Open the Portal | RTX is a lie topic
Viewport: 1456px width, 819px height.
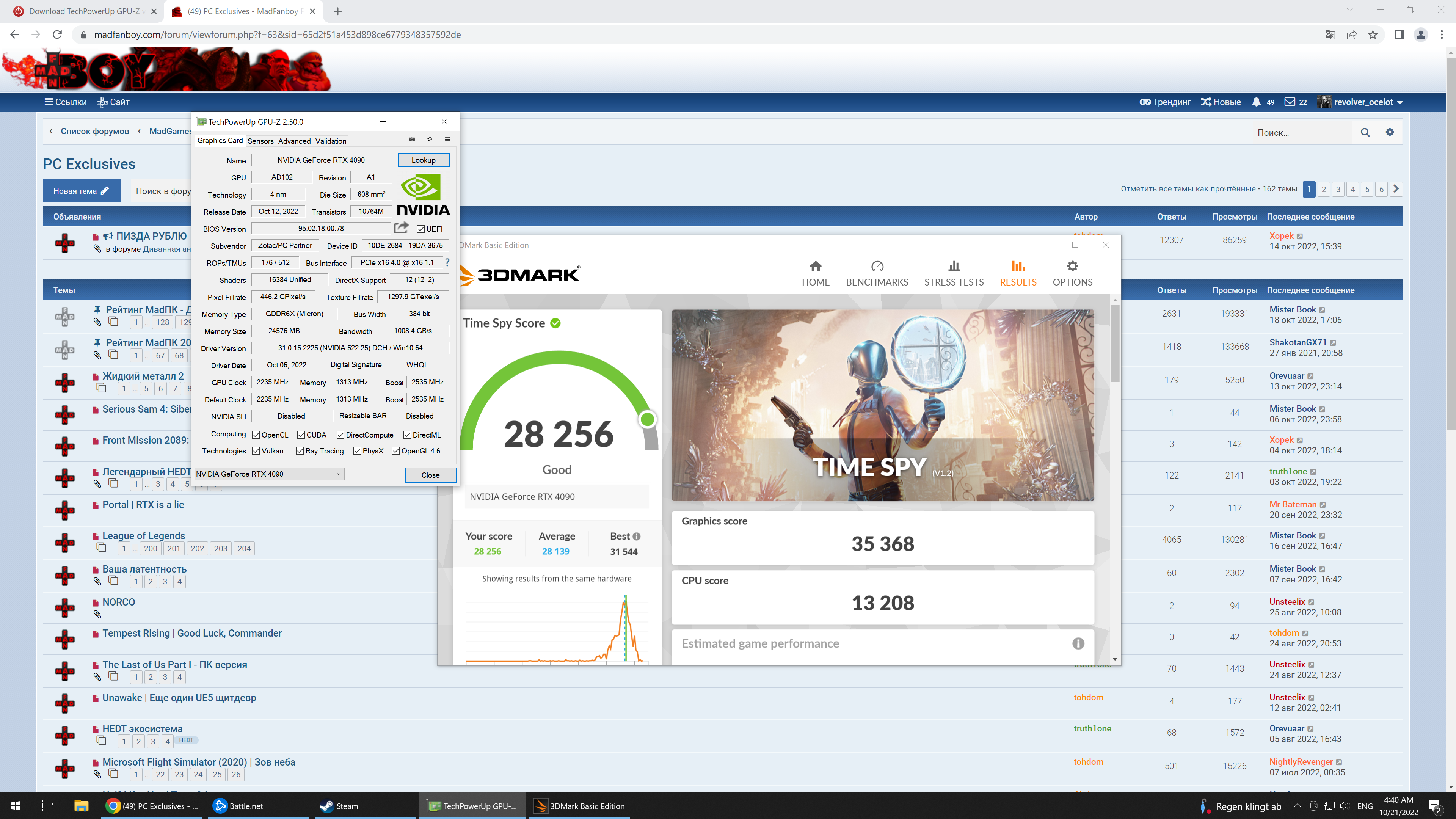pyautogui.click(x=143, y=504)
